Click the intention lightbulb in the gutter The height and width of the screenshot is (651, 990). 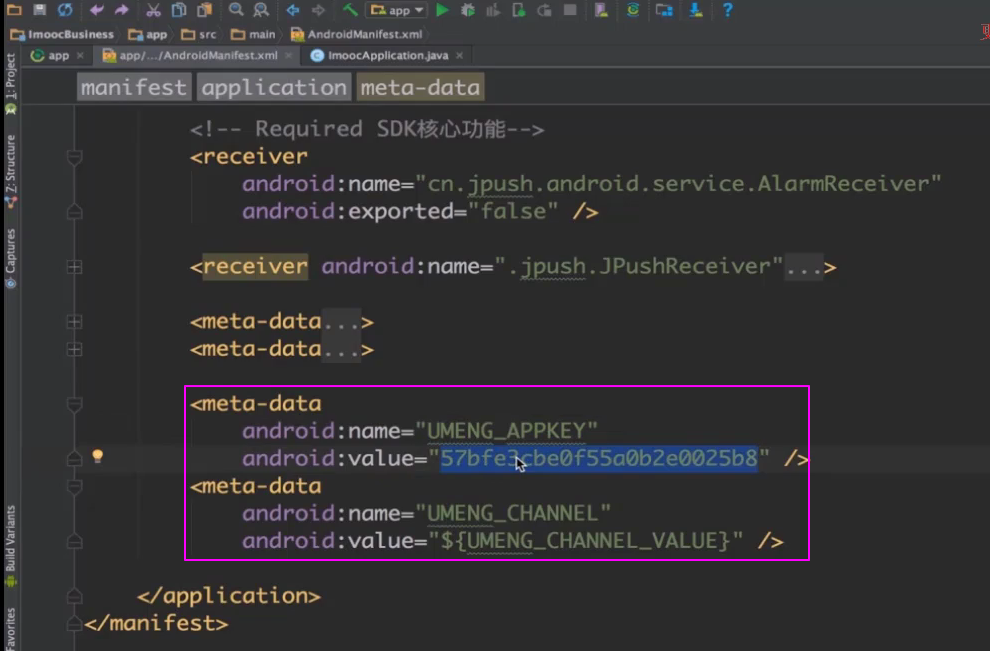point(98,456)
